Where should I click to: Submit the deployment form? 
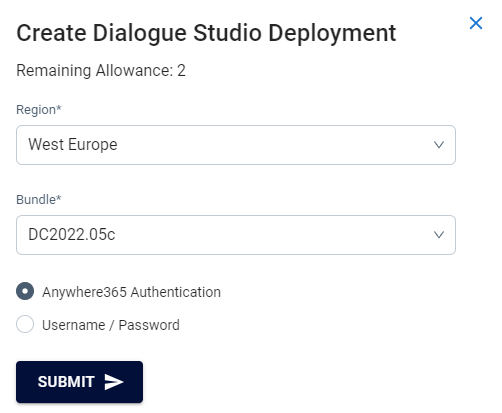point(79,382)
